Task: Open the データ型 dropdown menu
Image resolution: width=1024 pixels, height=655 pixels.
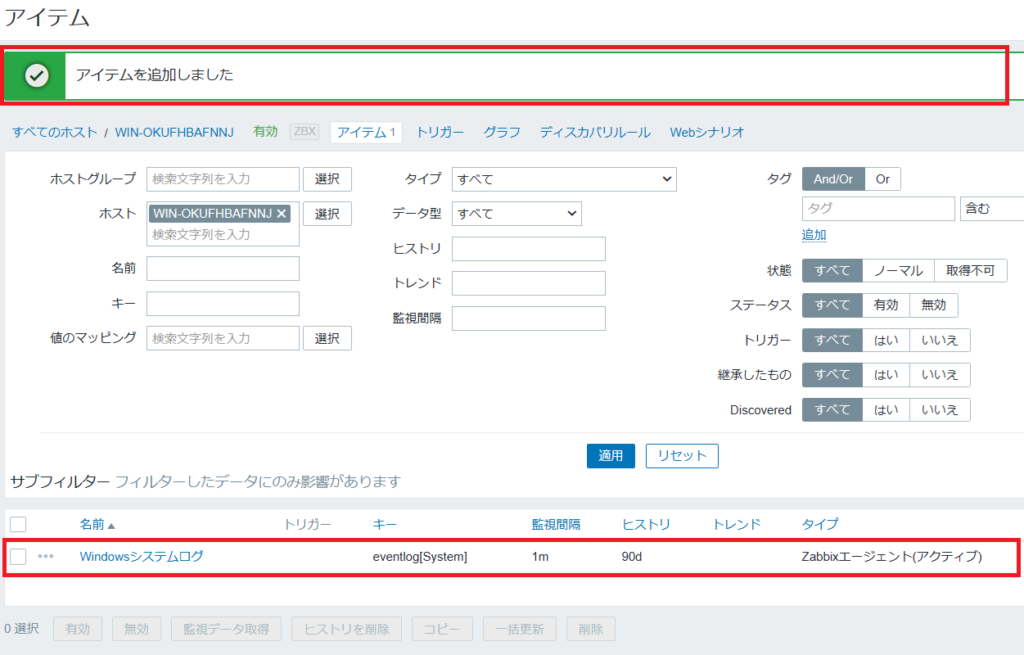Action: click(516, 213)
